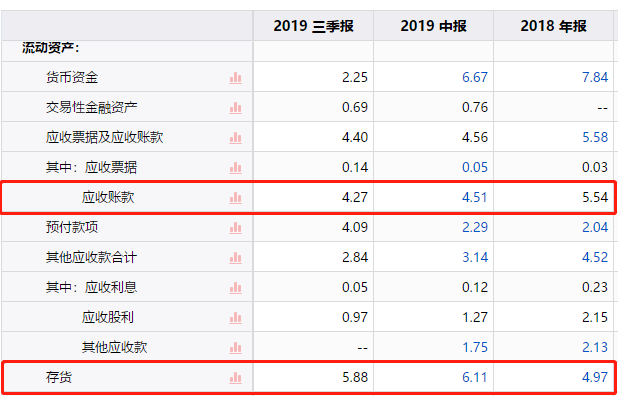Open the 6.11 存货 value link
The height and width of the screenshot is (396, 618).
pos(475,377)
